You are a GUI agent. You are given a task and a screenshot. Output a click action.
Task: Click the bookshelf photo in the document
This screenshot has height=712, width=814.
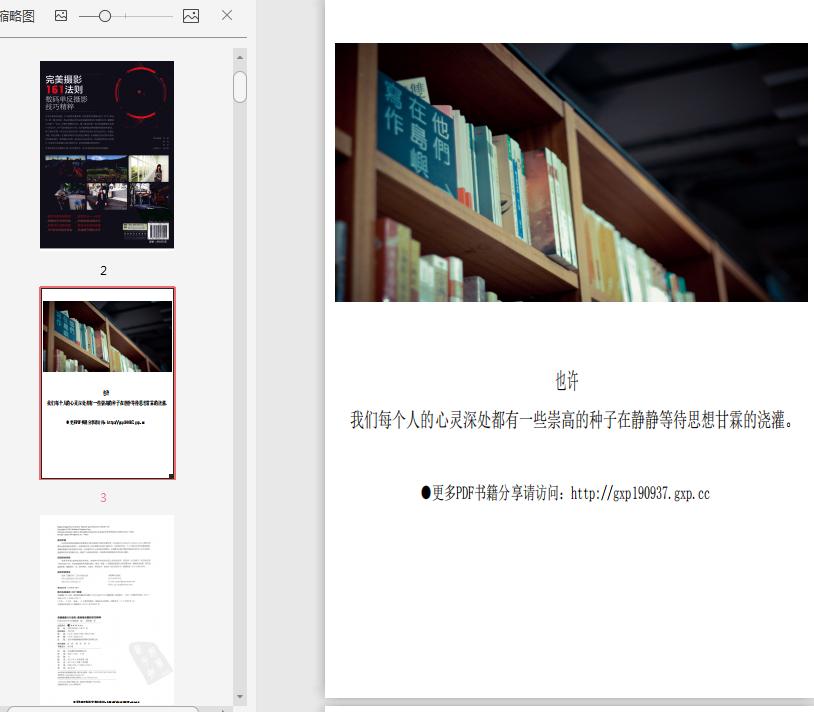pyautogui.click(x=571, y=172)
